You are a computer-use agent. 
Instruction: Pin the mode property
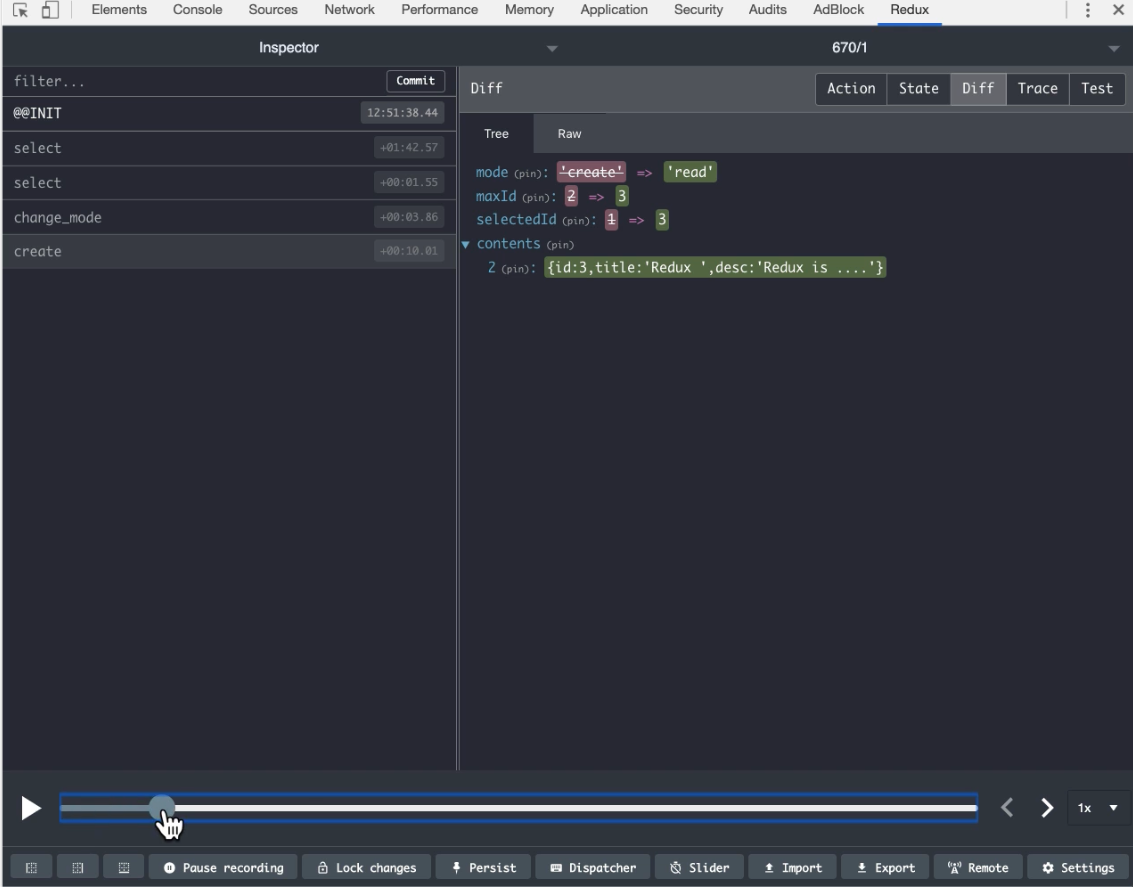[x=527, y=173]
